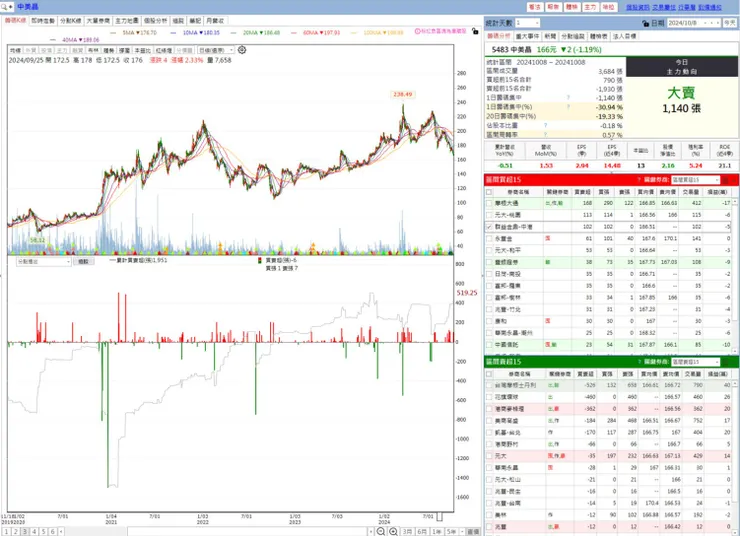Click the 追蹤 button beside 分點進出 dropdown
Viewport: 740px width, 536px height.
[83, 261]
